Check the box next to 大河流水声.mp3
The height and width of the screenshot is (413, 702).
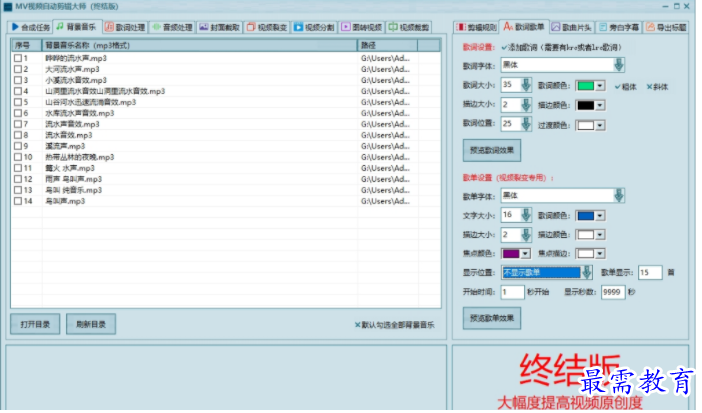18,69
